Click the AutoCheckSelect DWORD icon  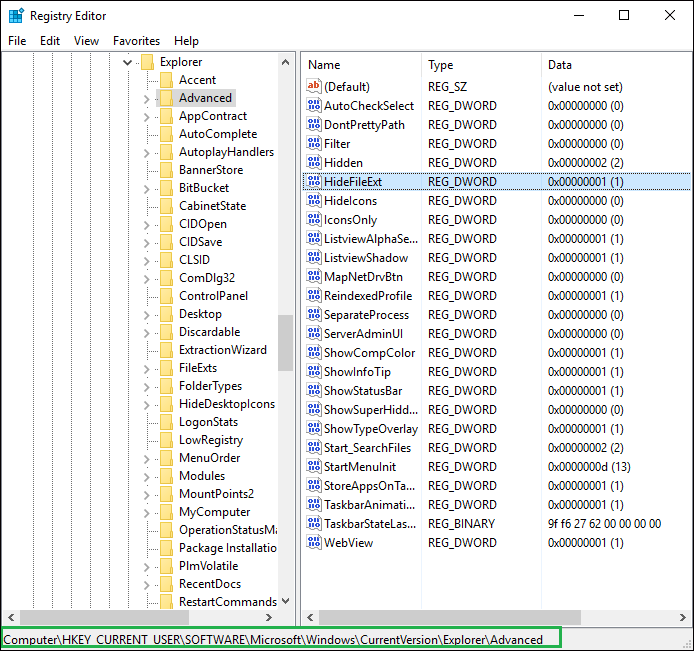pyautogui.click(x=314, y=105)
